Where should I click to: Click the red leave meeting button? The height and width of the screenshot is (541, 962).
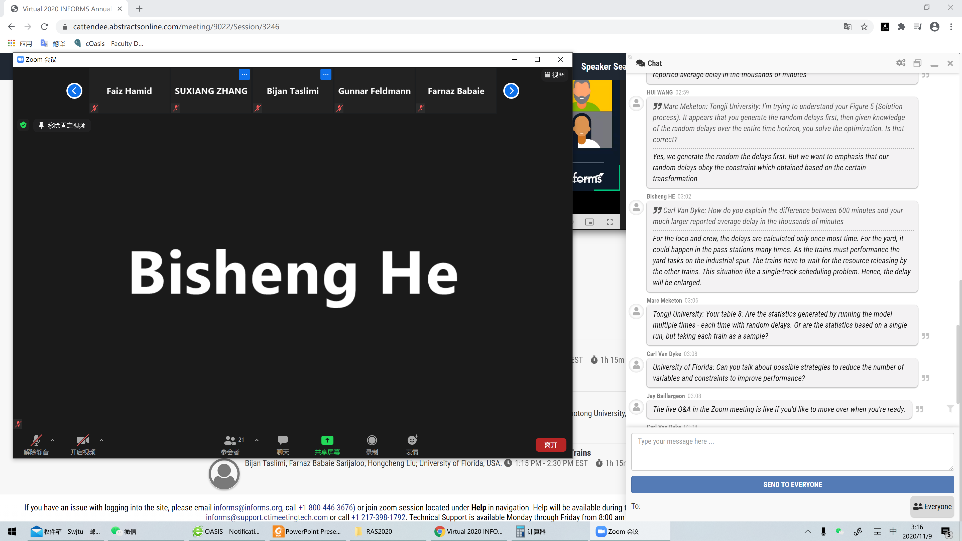[550, 444]
